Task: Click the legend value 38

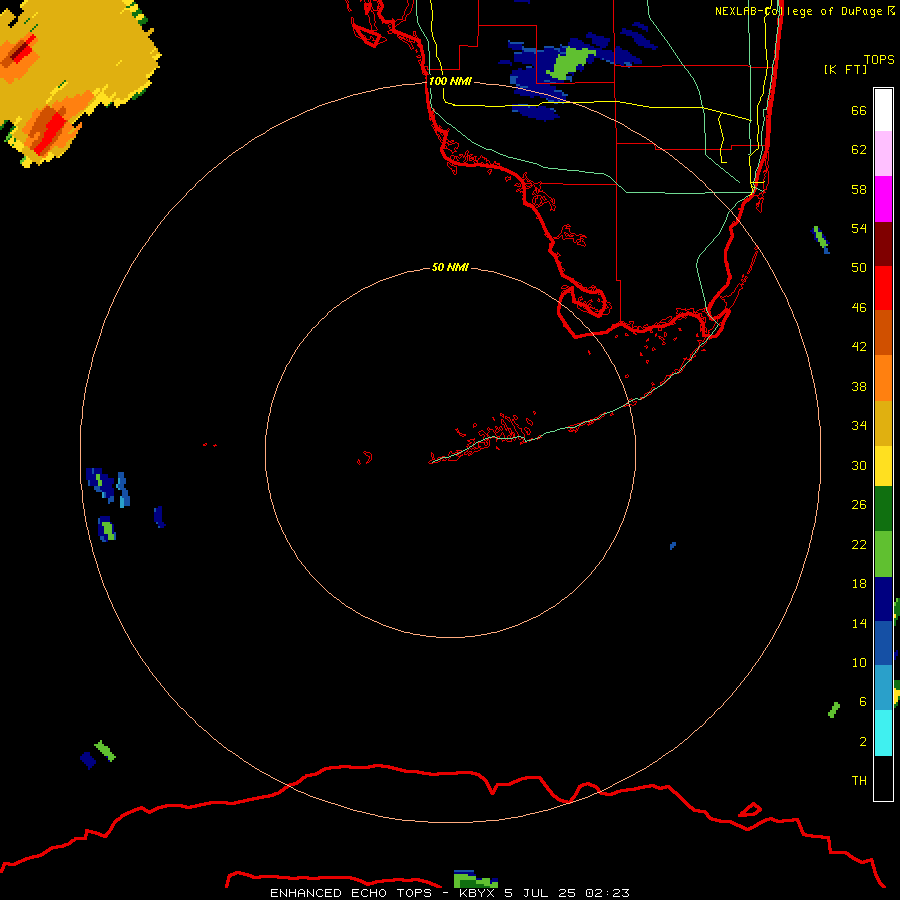Action: click(x=859, y=386)
